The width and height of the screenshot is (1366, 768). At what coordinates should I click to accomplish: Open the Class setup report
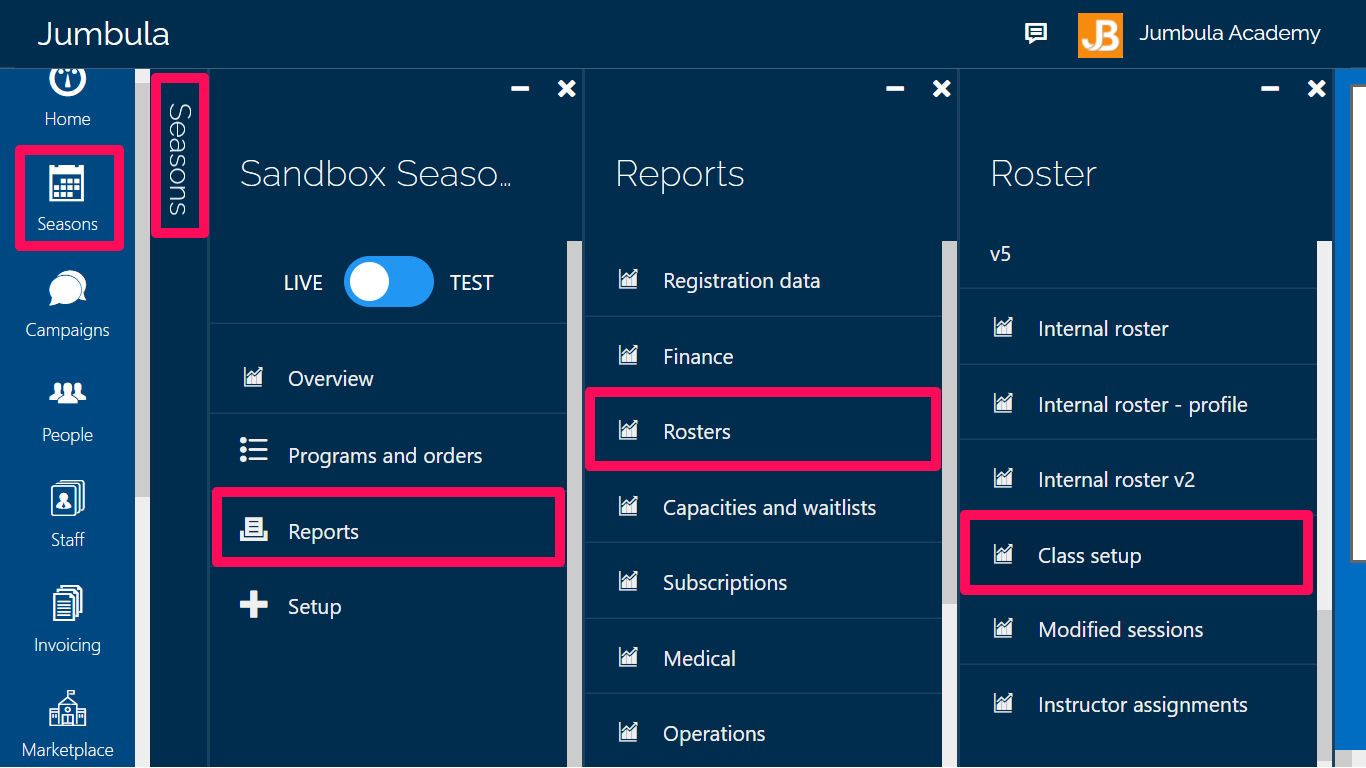click(1136, 554)
